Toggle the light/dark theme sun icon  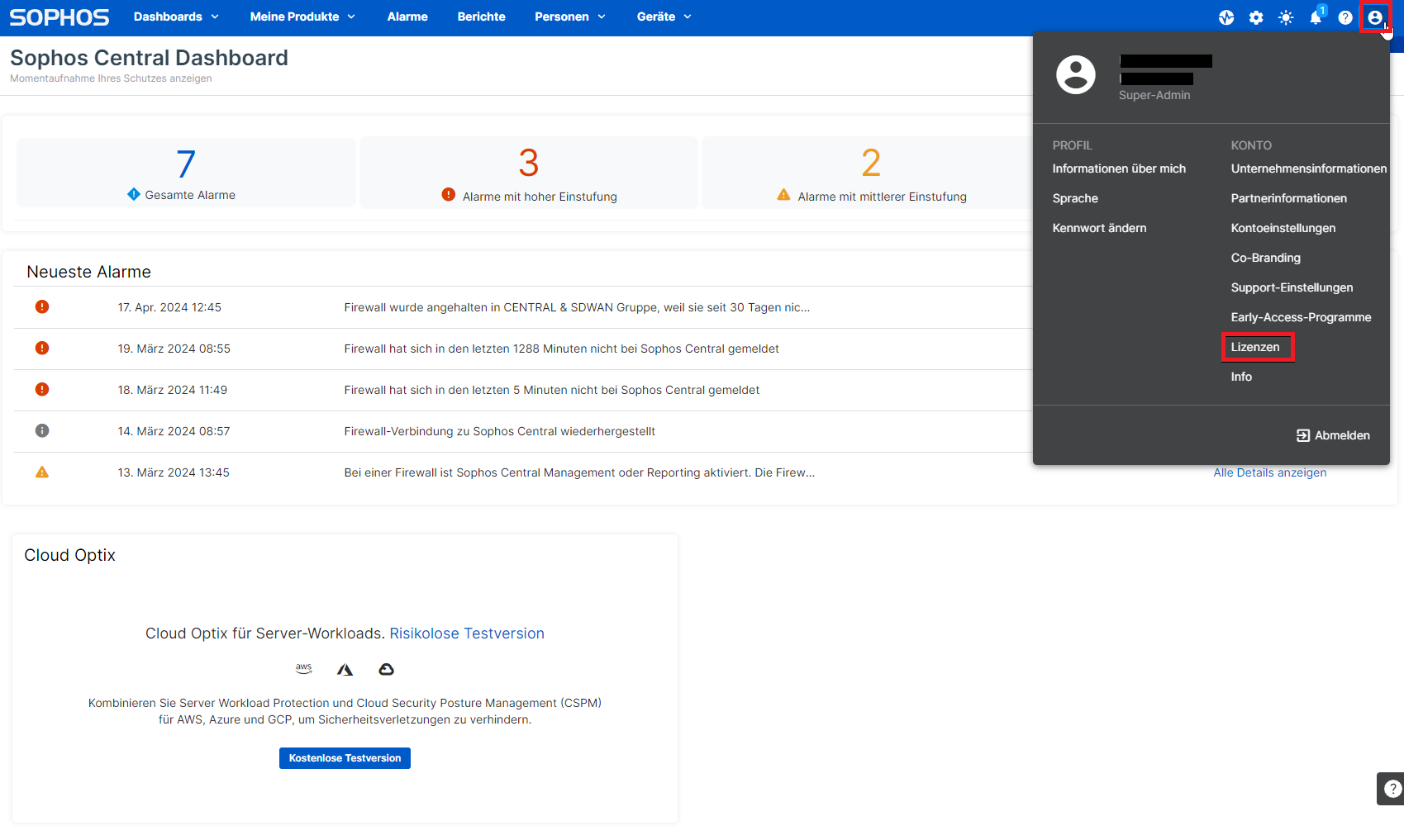click(1286, 17)
